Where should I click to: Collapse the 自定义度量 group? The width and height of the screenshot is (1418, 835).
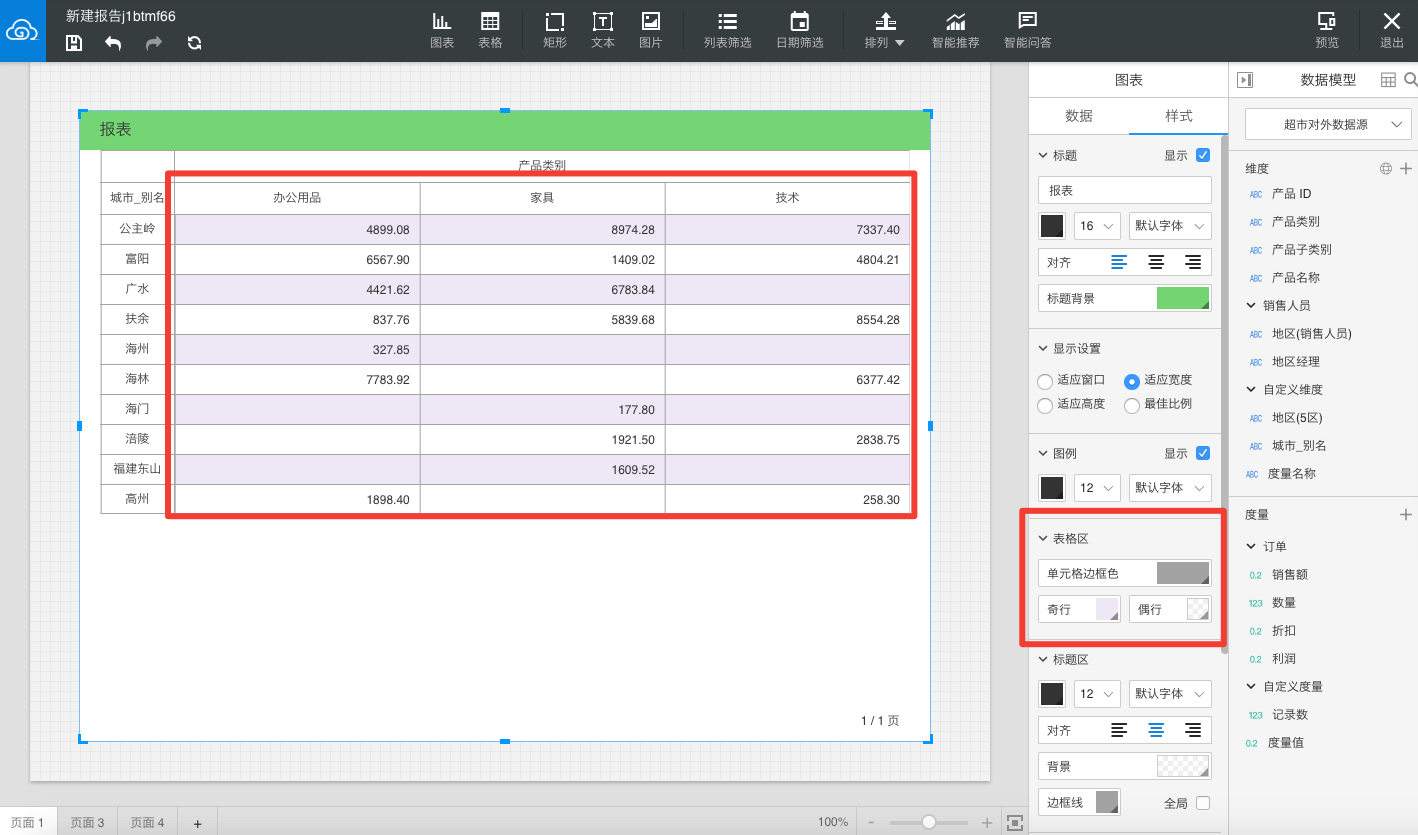pos(1251,686)
